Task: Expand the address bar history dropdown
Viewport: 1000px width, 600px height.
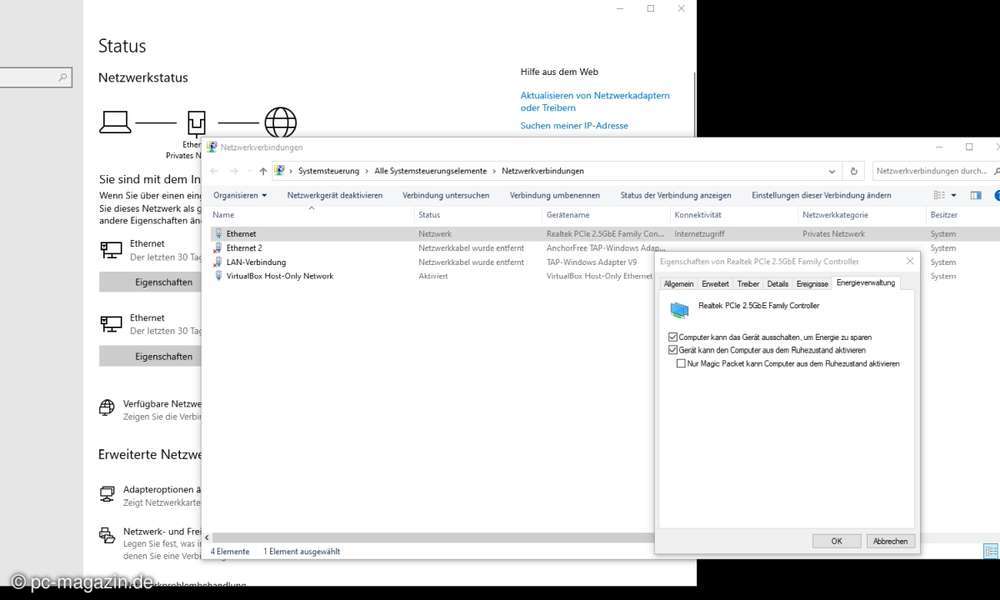Action: 832,171
